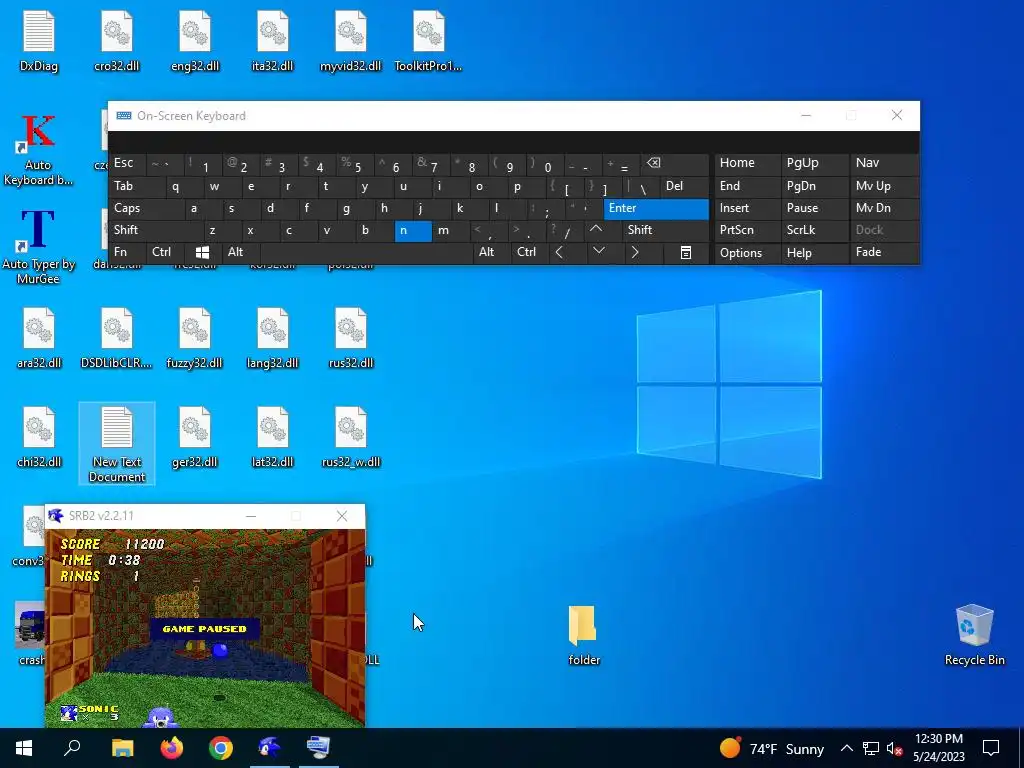Select the cro32.dll desktop file
This screenshot has width=1024, height=768.
[x=117, y=40]
